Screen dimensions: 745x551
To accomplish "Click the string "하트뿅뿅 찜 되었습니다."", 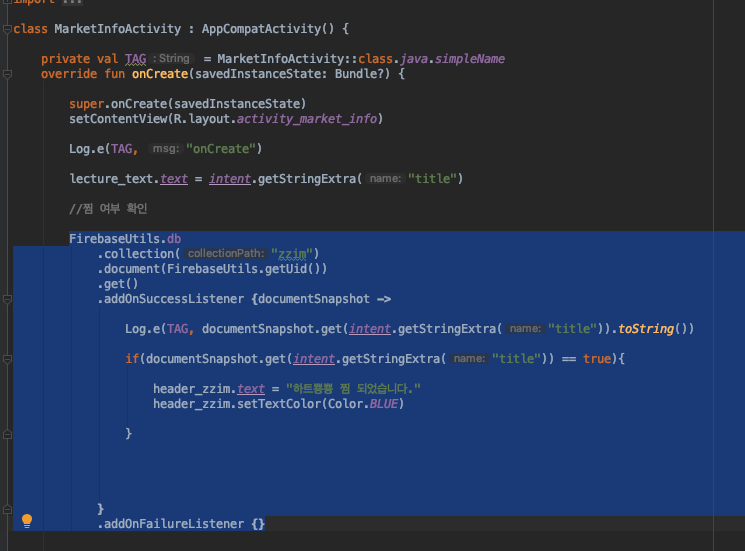I will [x=353, y=389].
